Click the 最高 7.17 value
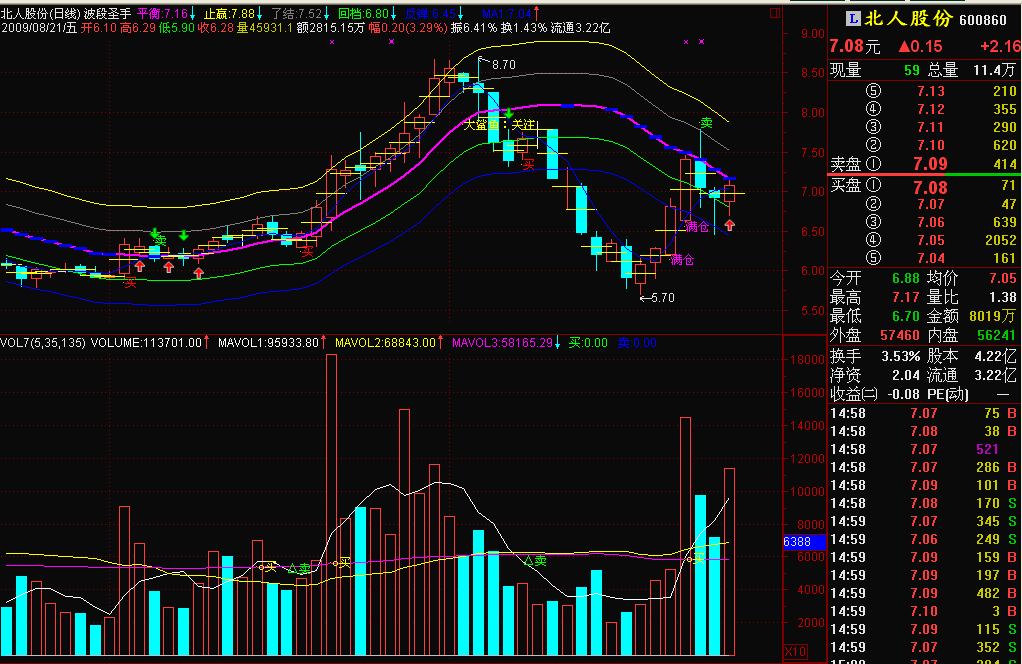Screen dimensions: 1022x664 906,298
